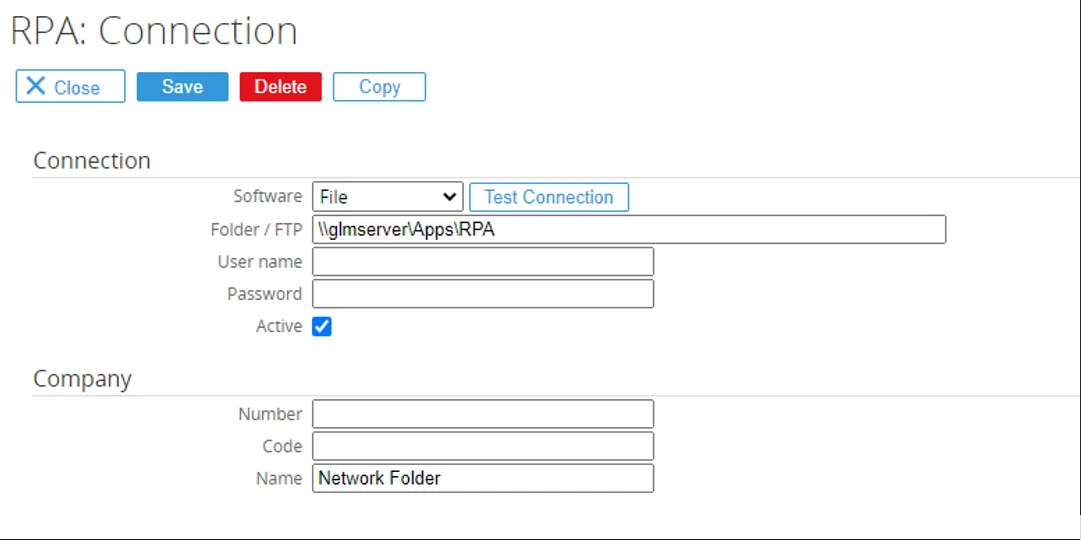Open the Software dropdown
The width and height of the screenshot is (1081, 540).
pos(387,197)
